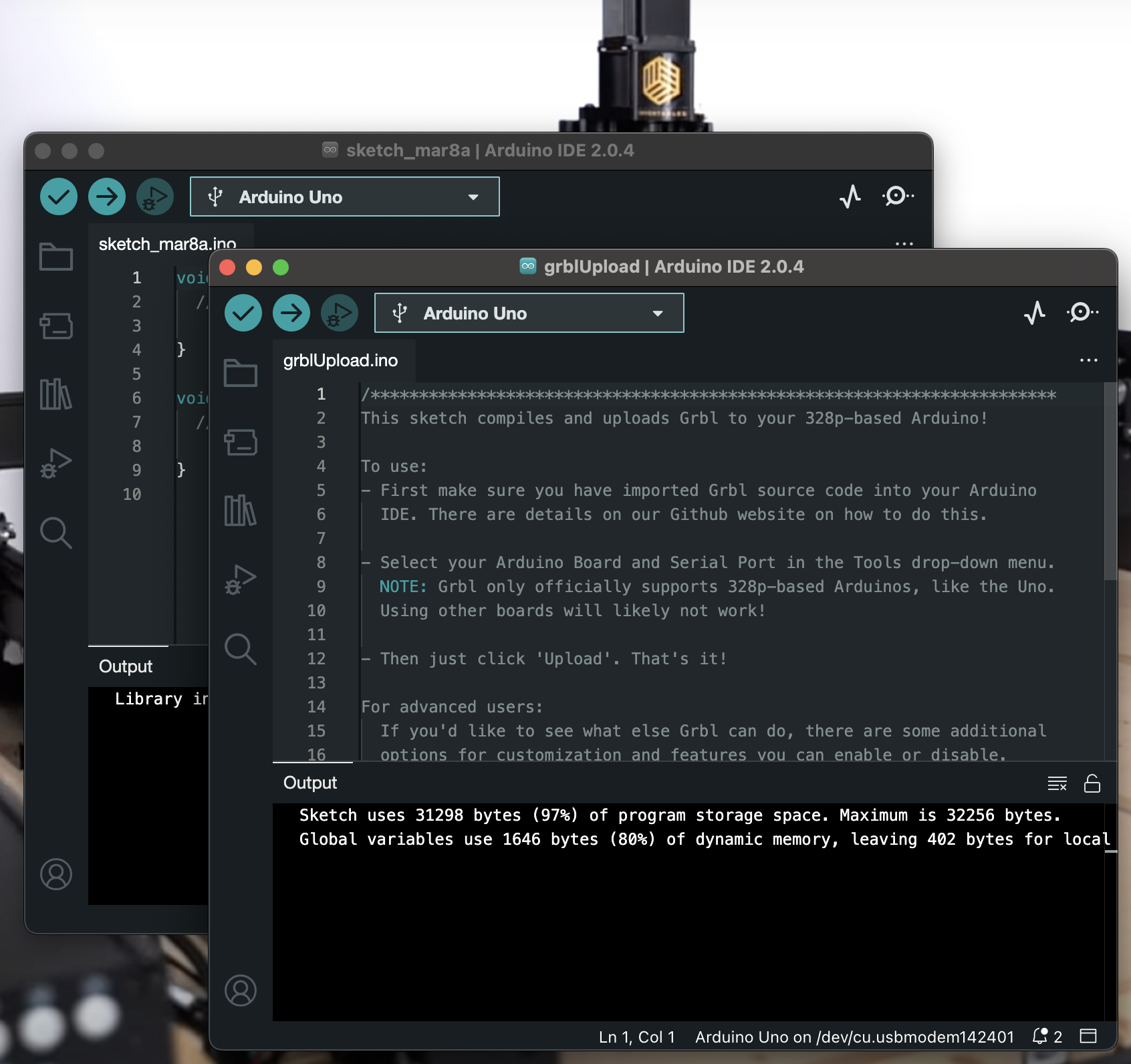Open Sketchbook folder in sketch_mar8a sidebar
This screenshot has width=1131, height=1064.
[x=56, y=257]
